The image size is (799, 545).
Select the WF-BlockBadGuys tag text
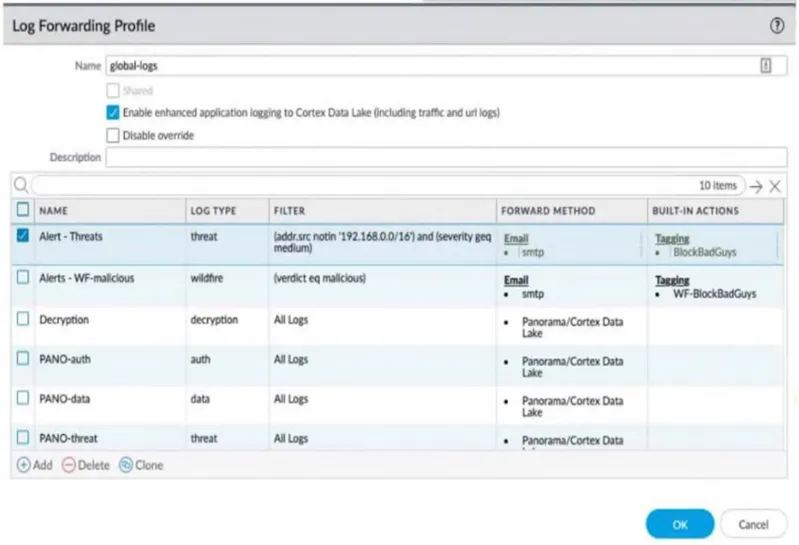pyautogui.click(x=714, y=294)
